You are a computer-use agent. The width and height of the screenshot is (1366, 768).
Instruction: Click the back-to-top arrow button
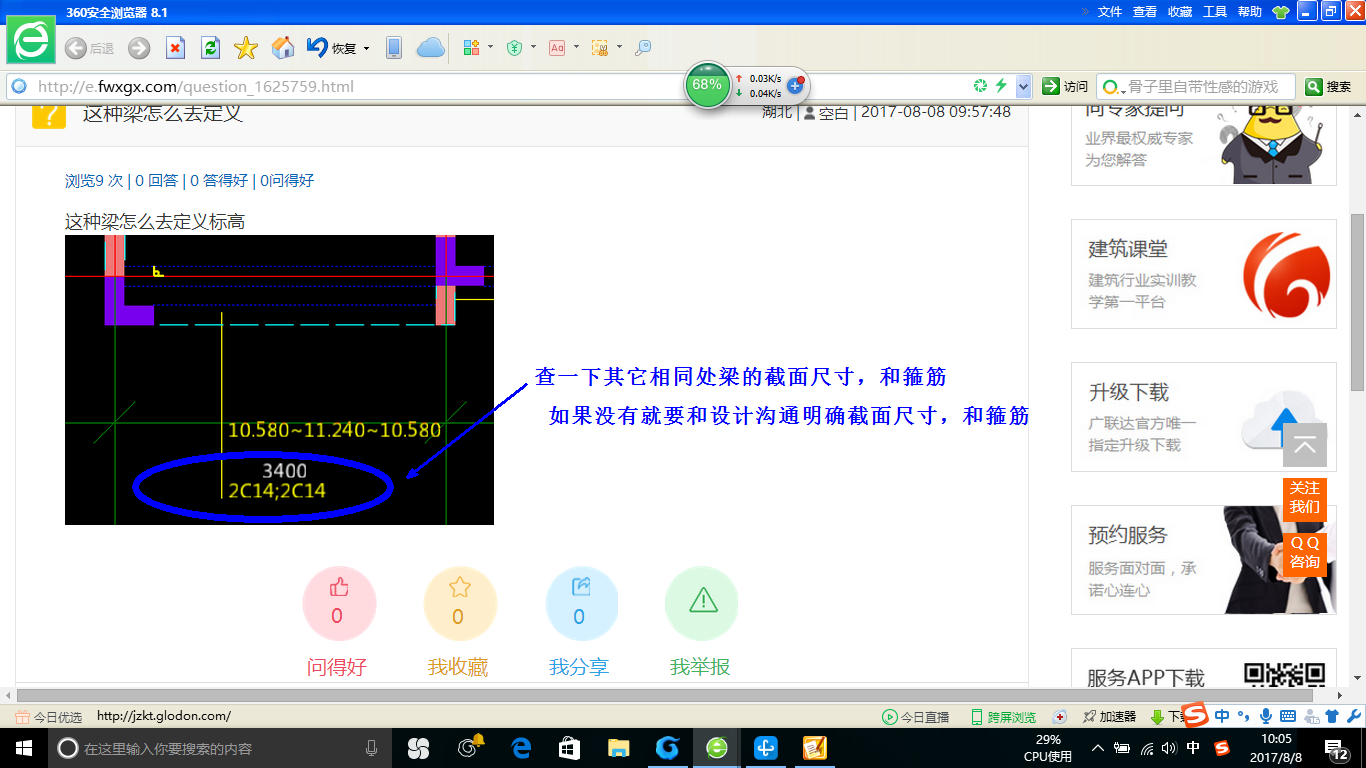(1305, 445)
